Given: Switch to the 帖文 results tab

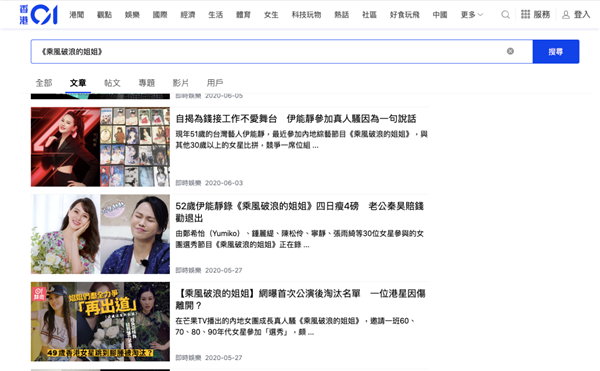Looking at the screenshot, I should tap(112, 83).
